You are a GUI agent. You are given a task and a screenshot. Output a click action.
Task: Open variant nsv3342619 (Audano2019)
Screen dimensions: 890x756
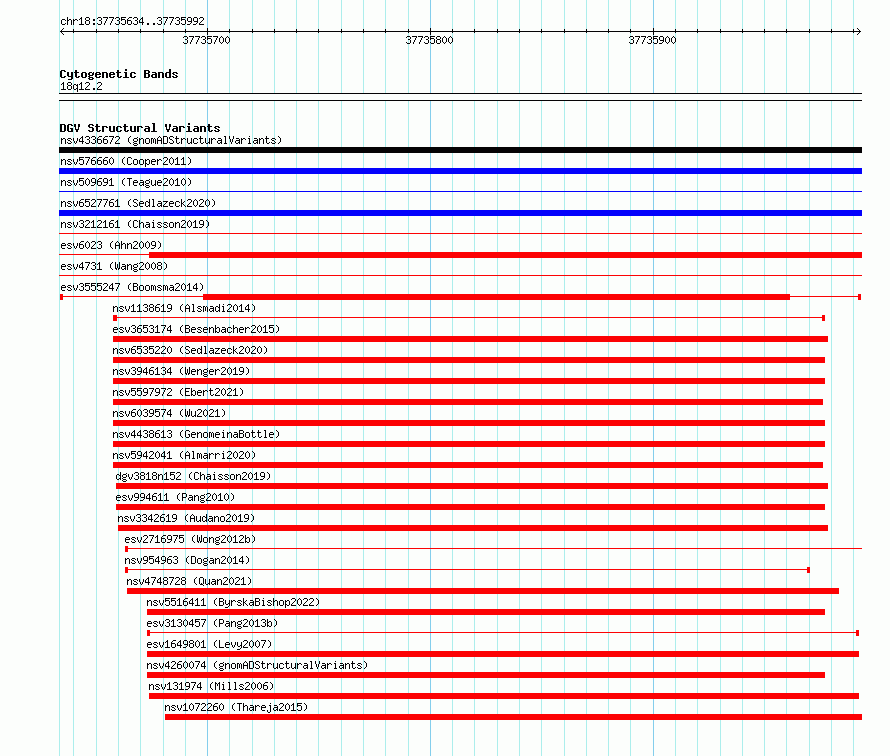click(x=186, y=518)
